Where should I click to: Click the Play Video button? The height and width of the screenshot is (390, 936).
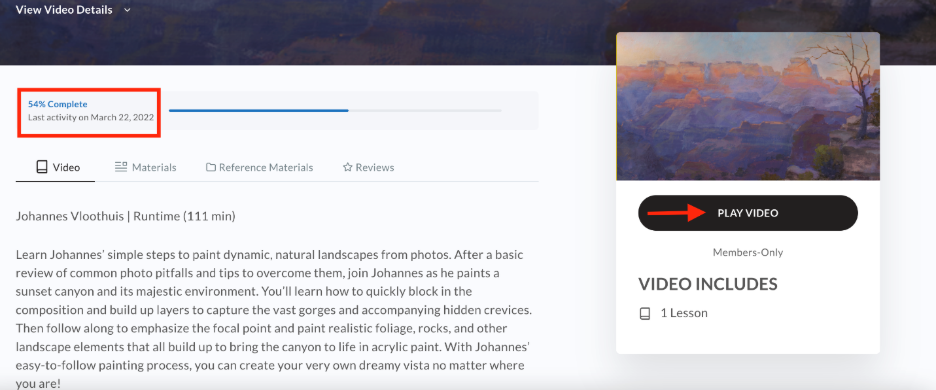[x=748, y=213]
